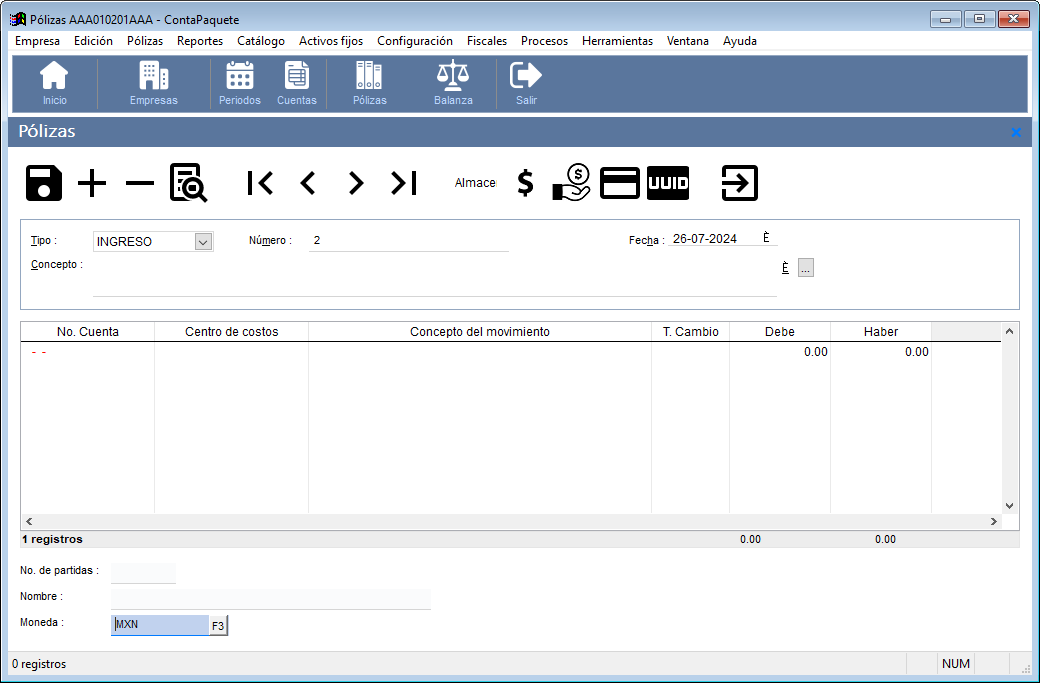Click Debe column header
This screenshot has height=683, width=1040.
pyautogui.click(x=780, y=332)
